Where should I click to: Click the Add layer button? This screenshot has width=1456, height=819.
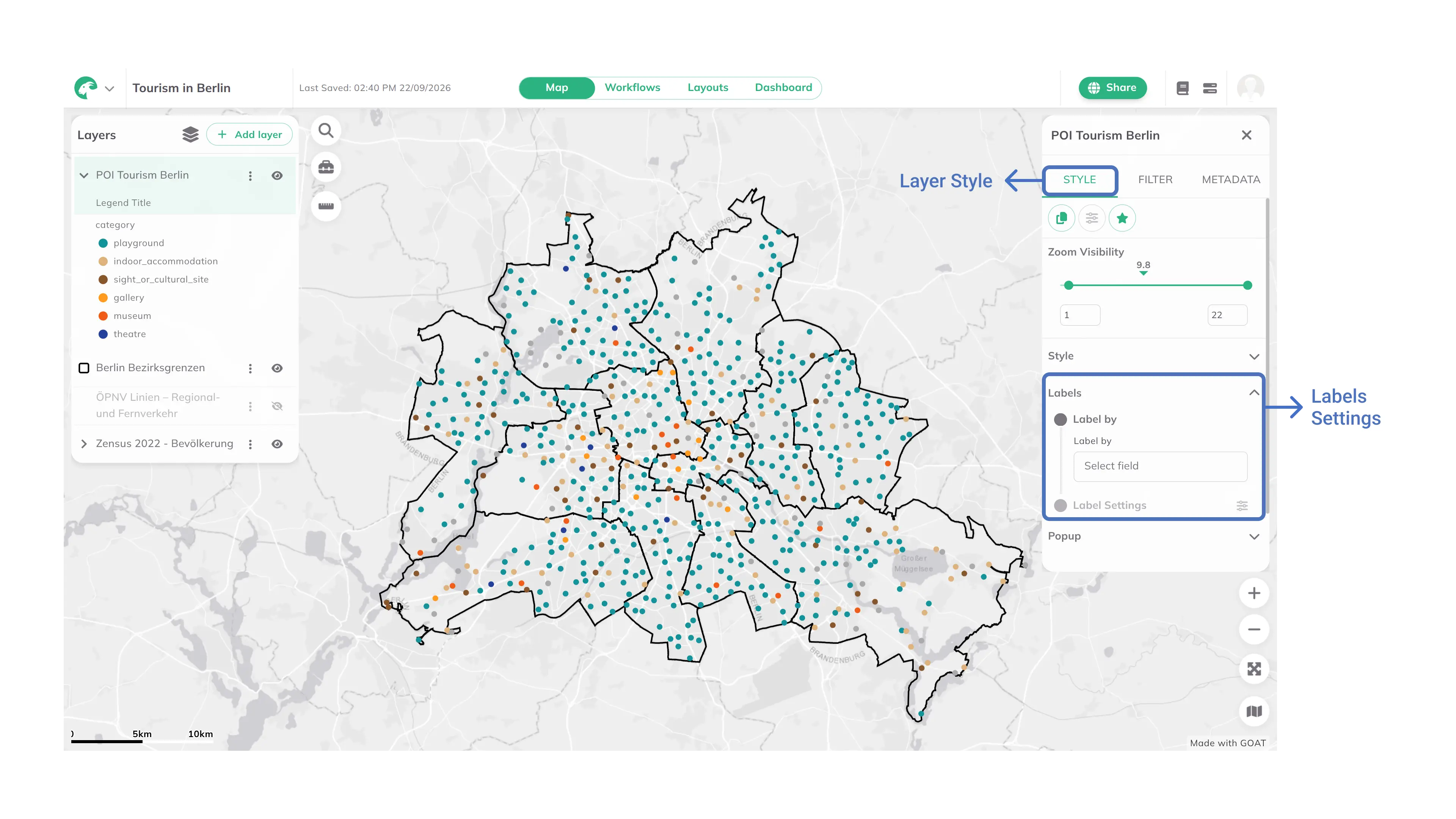249,135
